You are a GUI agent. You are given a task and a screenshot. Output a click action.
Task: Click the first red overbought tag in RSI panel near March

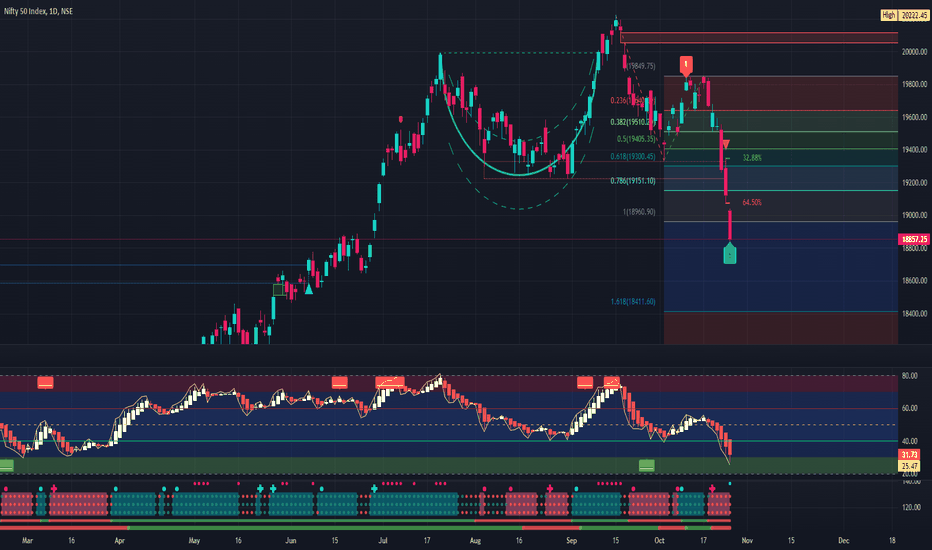tap(45, 382)
